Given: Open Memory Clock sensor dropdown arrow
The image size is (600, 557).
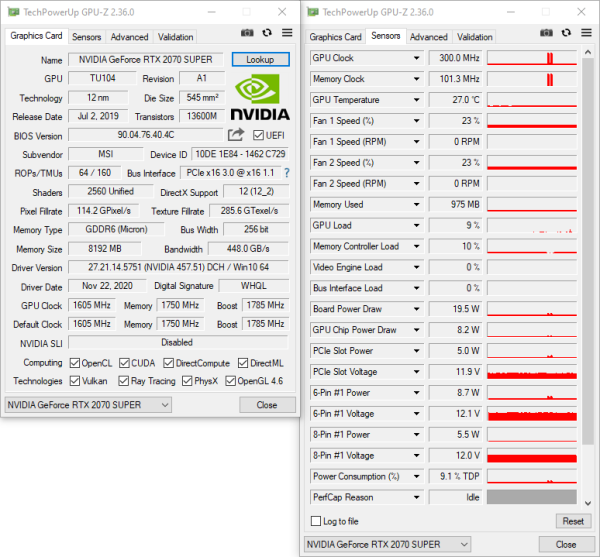Looking at the screenshot, I should pyautogui.click(x=416, y=79).
